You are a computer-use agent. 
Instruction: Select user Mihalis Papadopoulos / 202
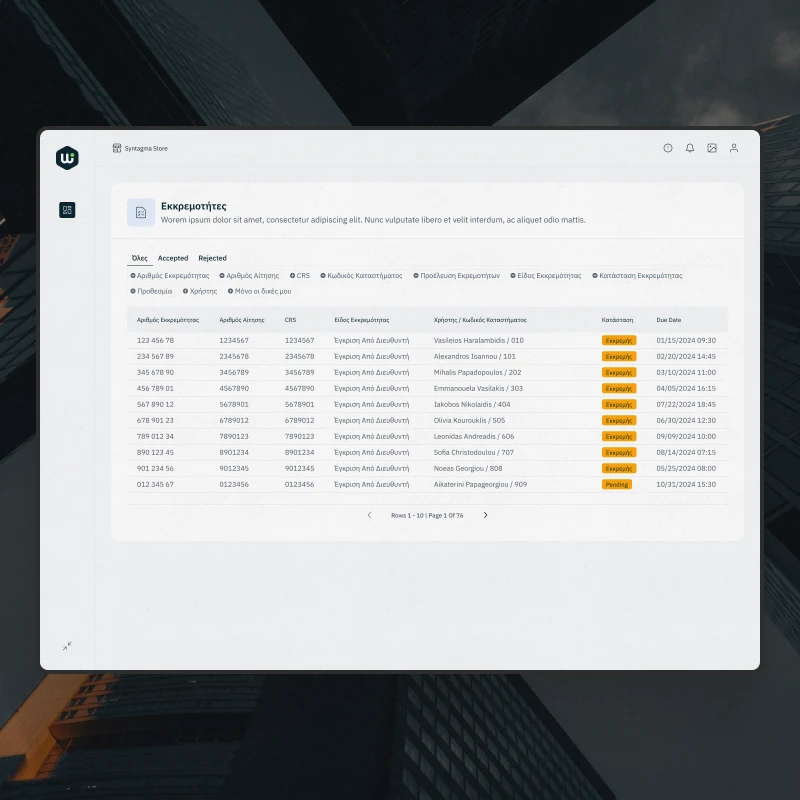point(478,372)
